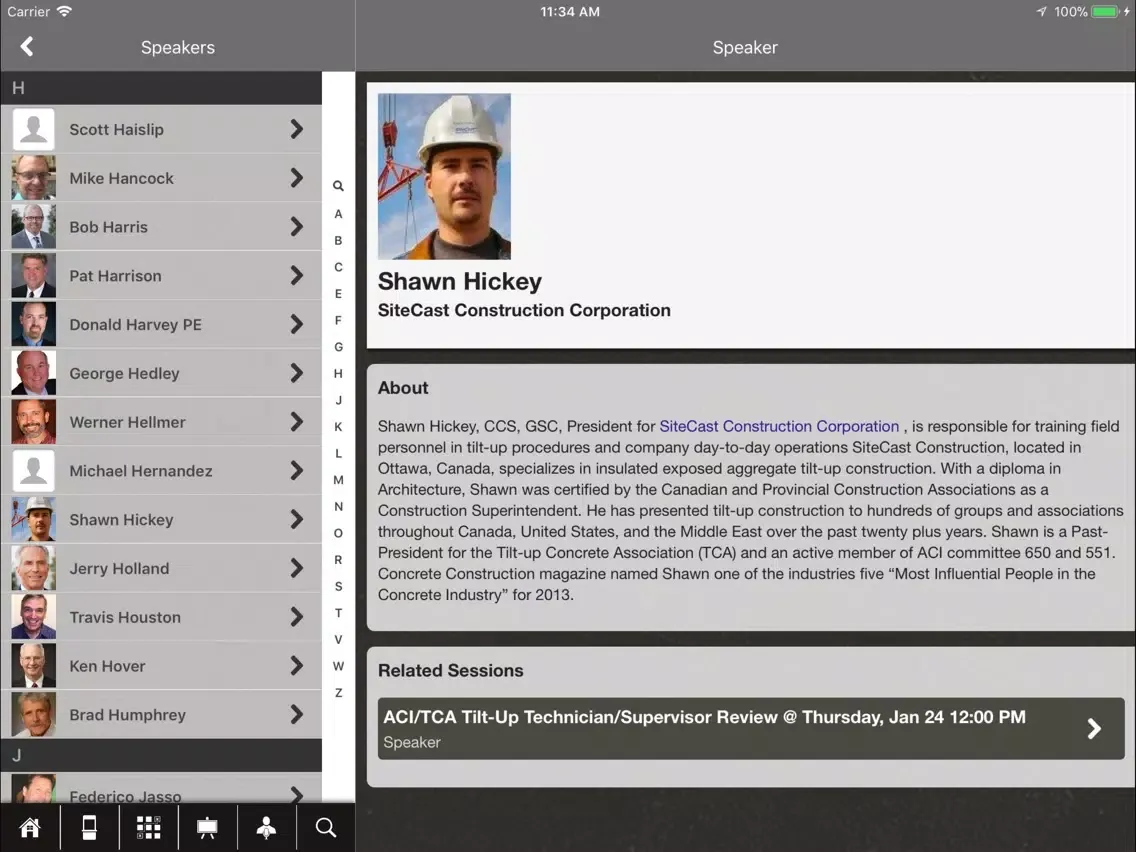
Task: Expand Jerry Holland row chevron
Action: coord(296,569)
